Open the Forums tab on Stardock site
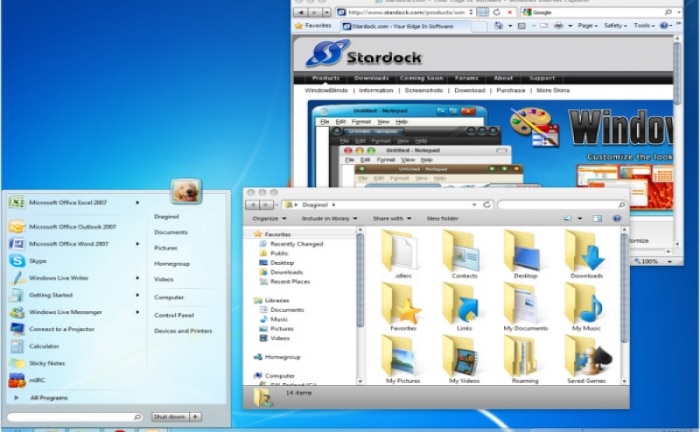Screen dimensions: 700x432 [x=467, y=78]
